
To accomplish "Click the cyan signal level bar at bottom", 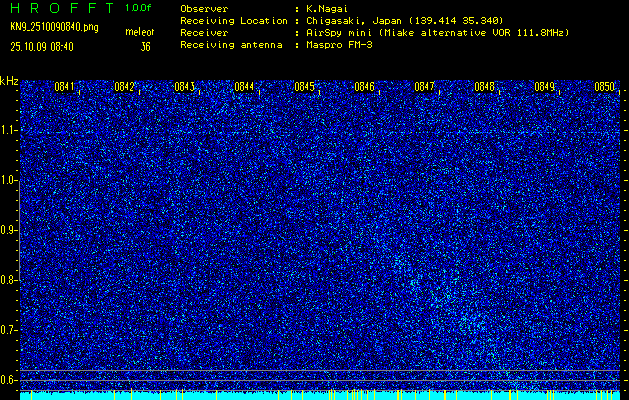I will pyautogui.click(x=320, y=395).
